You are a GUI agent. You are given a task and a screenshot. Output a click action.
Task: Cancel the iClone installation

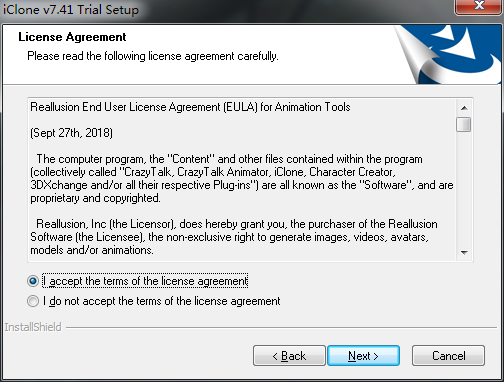click(448, 356)
